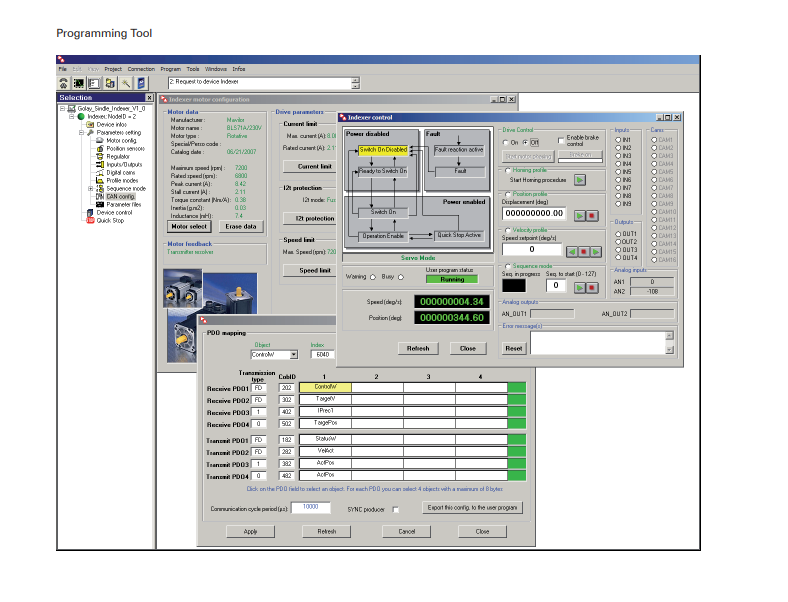Screen dimensions: 788x602
Task: Click Export this config. to the user program
Action: (472, 508)
